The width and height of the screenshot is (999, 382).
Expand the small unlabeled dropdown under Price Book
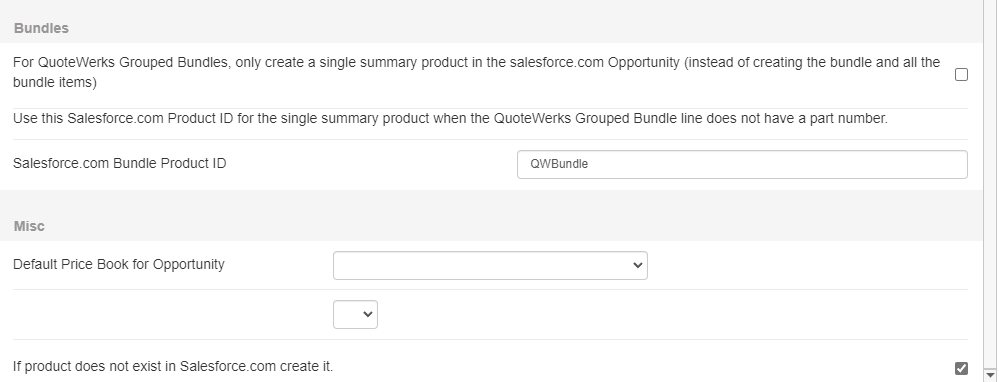355,315
